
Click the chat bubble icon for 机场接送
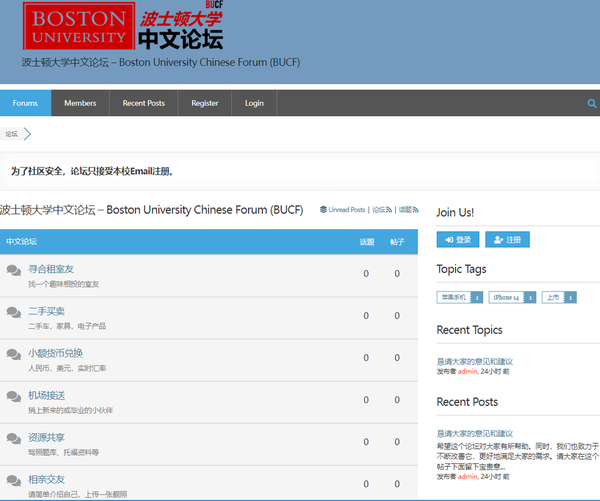(x=14, y=397)
